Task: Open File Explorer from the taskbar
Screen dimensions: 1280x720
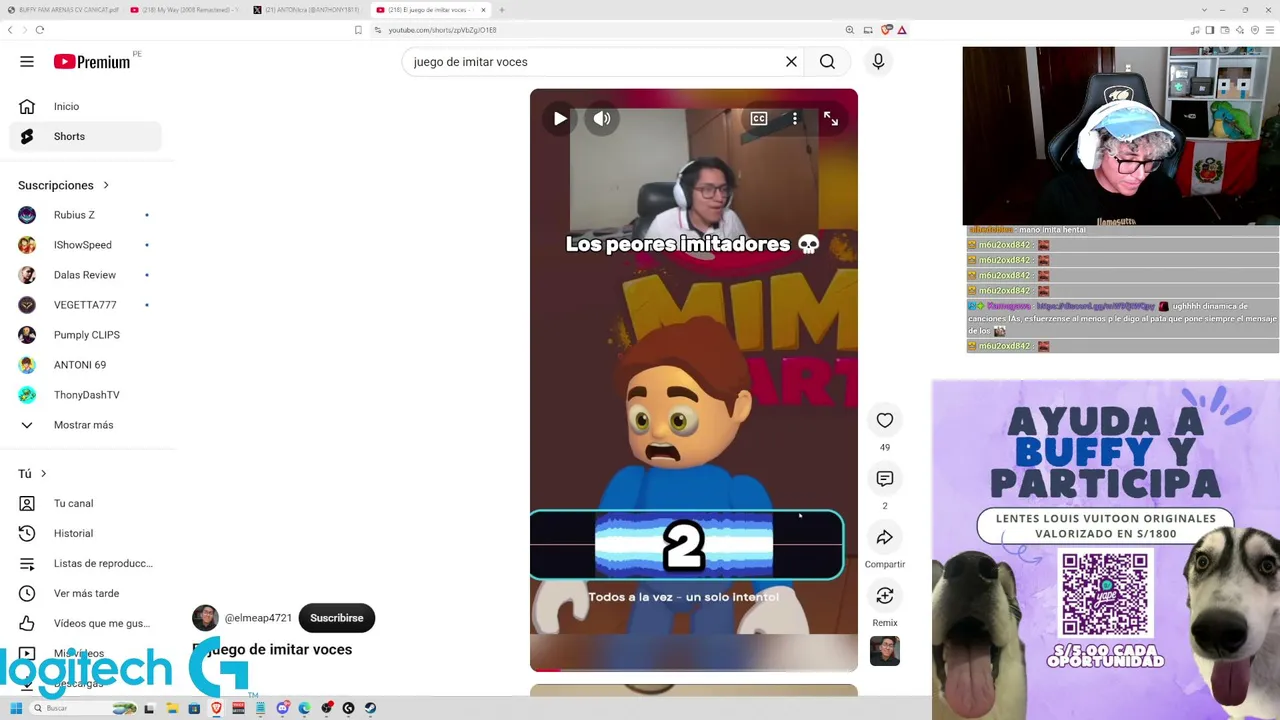Action: point(172,708)
